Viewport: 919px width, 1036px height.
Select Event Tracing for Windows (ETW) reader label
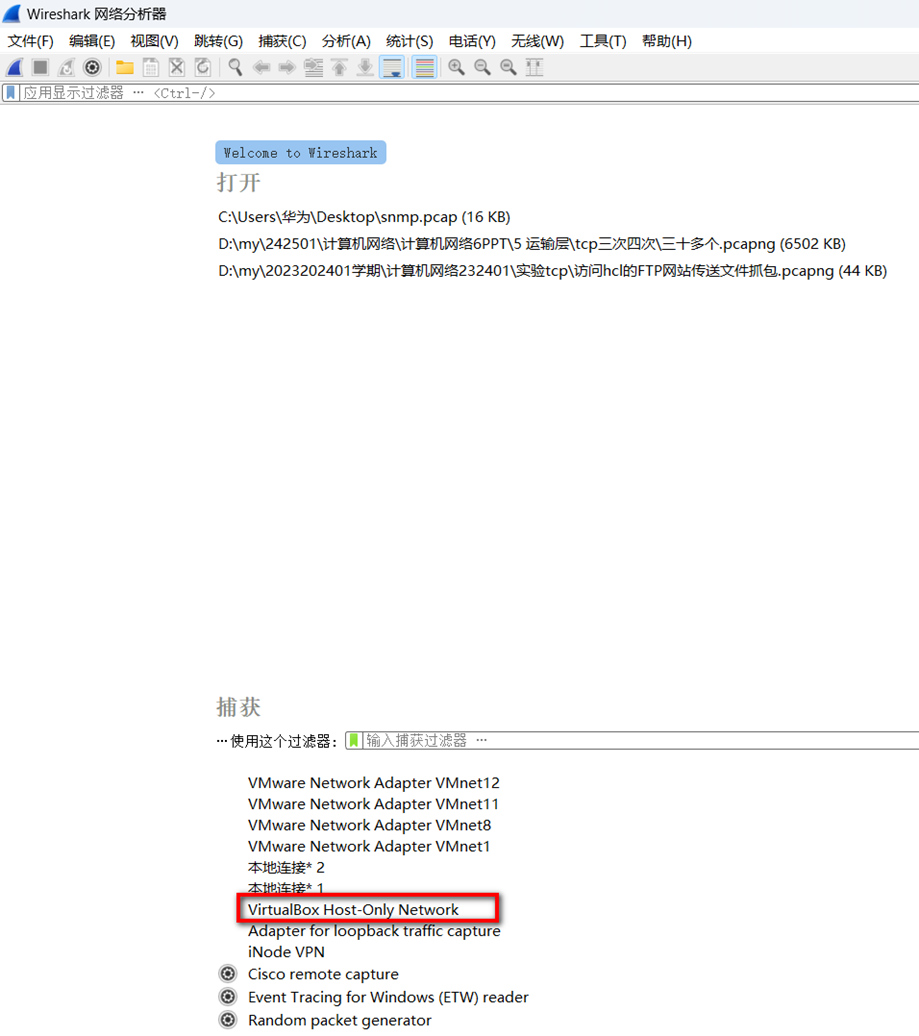coord(388,997)
